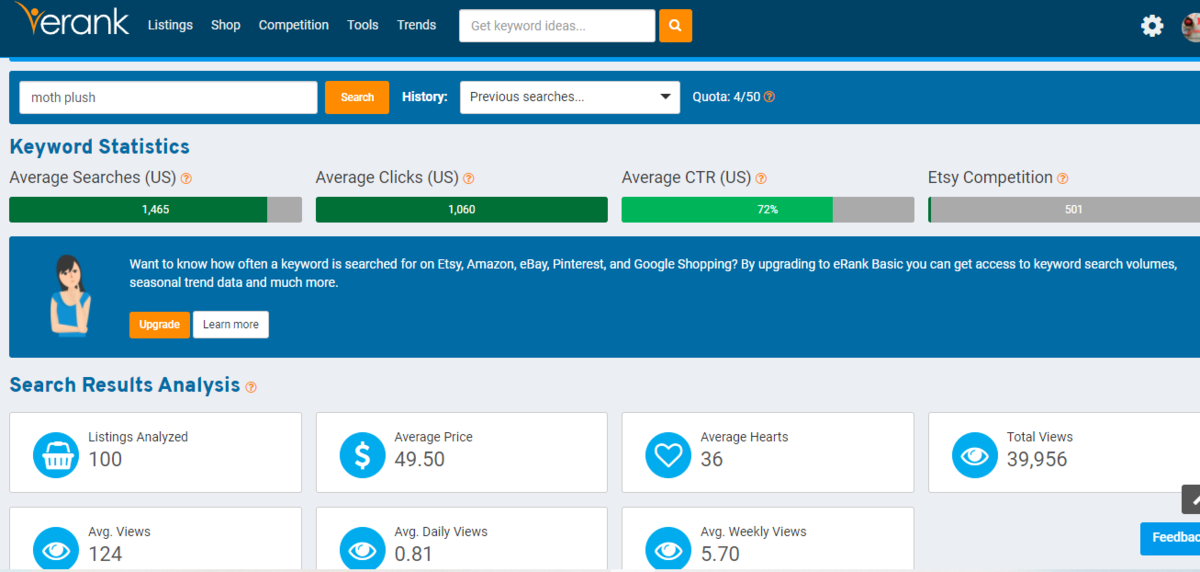Click the moth plush keyword field
Image resolution: width=1200 pixels, height=572 pixels.
[x=168, y=97]
